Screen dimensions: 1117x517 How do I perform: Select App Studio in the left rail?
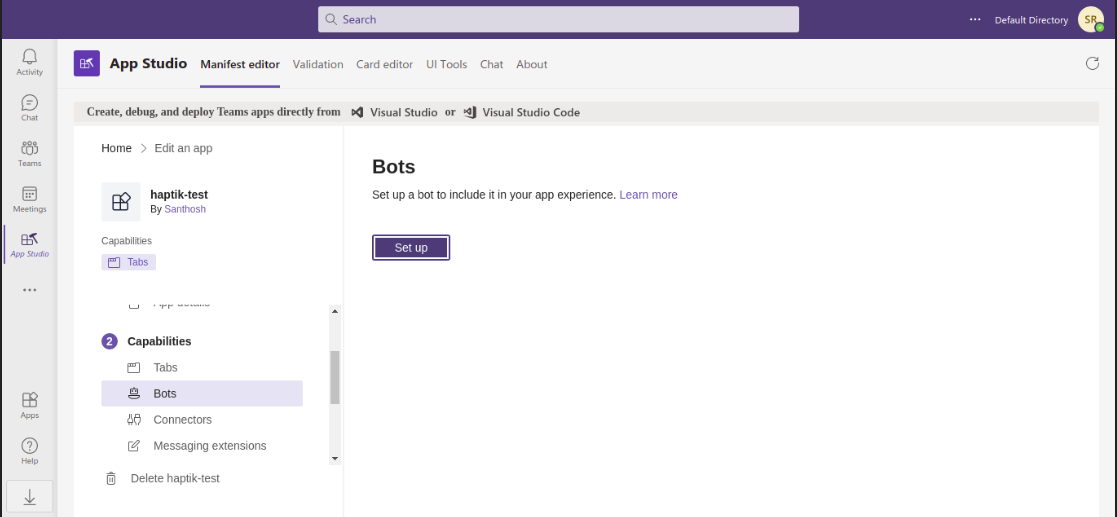pyautogui.click(x=29, y=244)
